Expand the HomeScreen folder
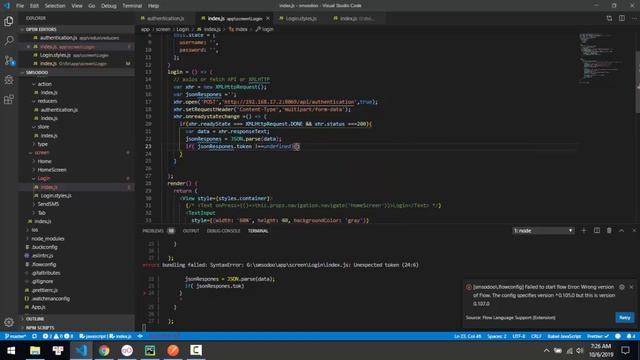This screenshot has width=640, height=360. tap(52, 170)
